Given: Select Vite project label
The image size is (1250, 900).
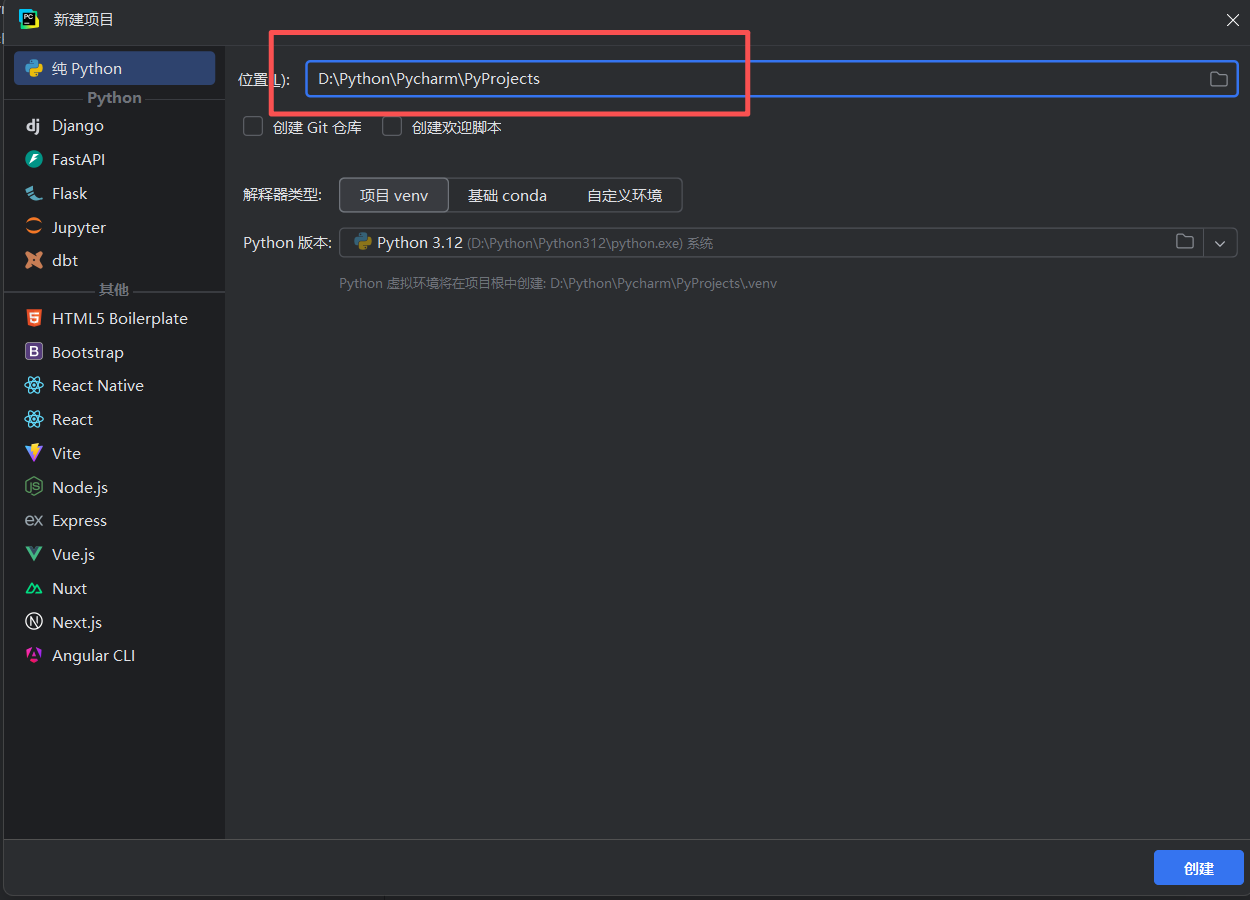Looking at the screenshot, I should click(66, 453).
